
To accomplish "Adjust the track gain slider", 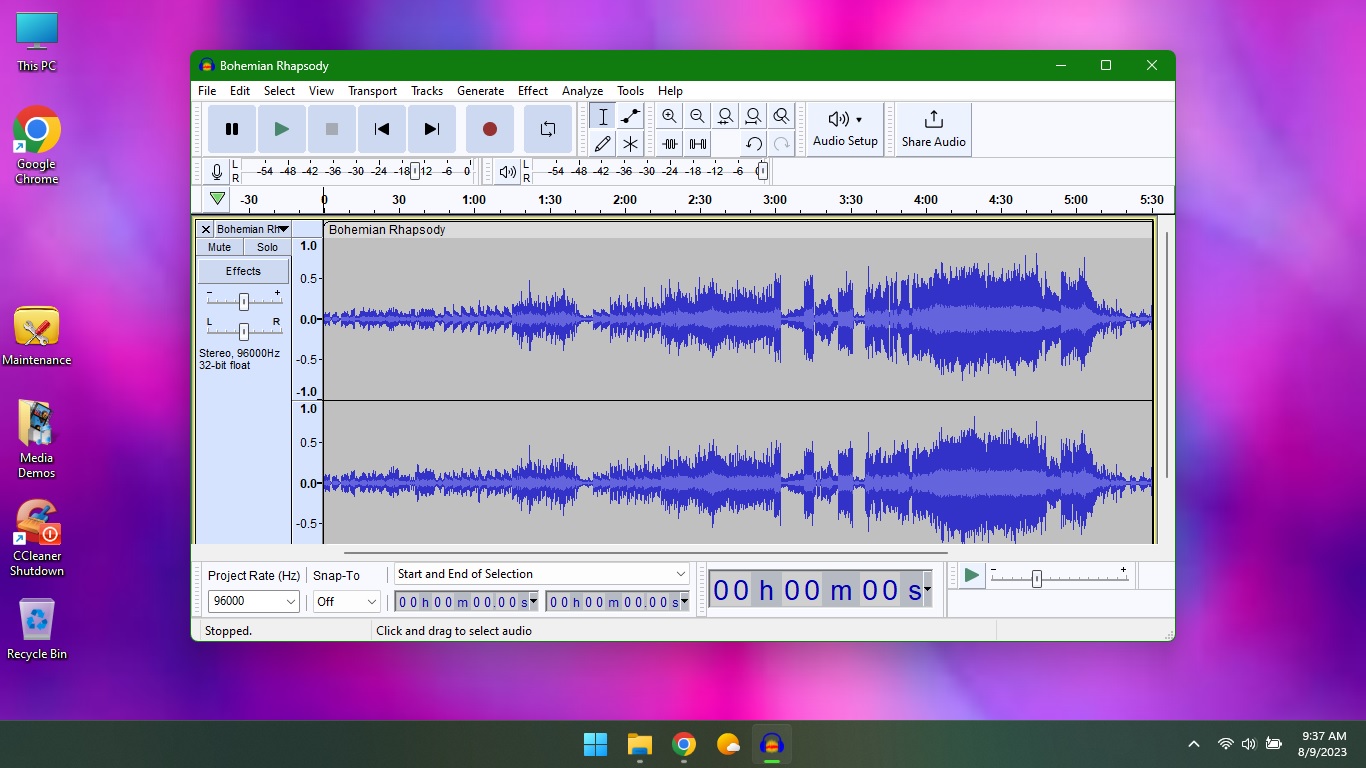I will 243,301.
